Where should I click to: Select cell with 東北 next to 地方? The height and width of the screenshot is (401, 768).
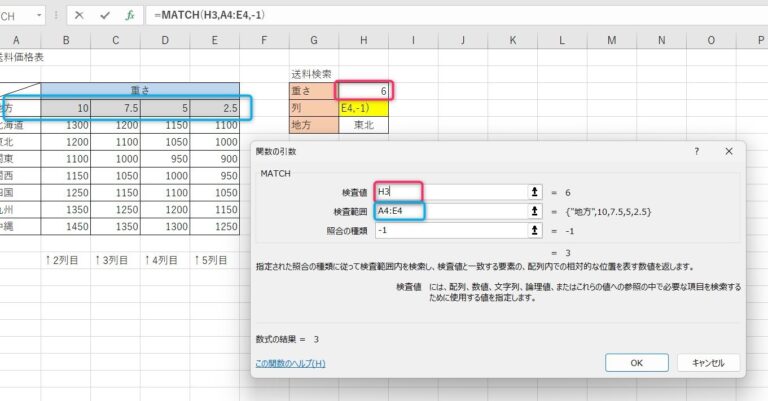pos(363,125)
